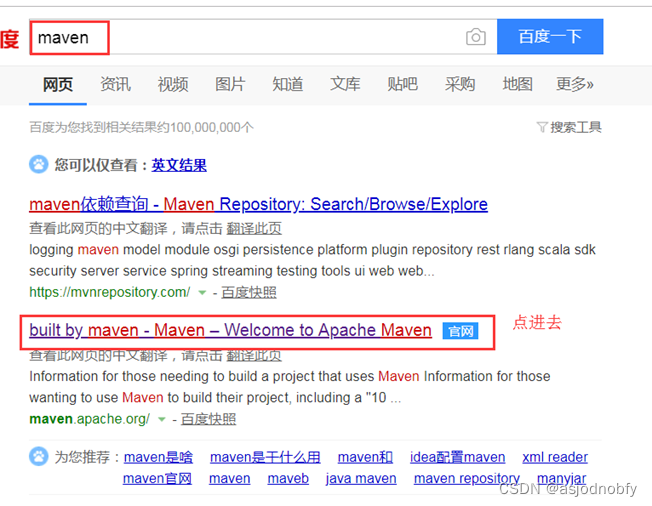The width and height of the screenshot is (652, 506).
Task: Click the maven是啥 suggestion
Action: [x=158, y=457]
